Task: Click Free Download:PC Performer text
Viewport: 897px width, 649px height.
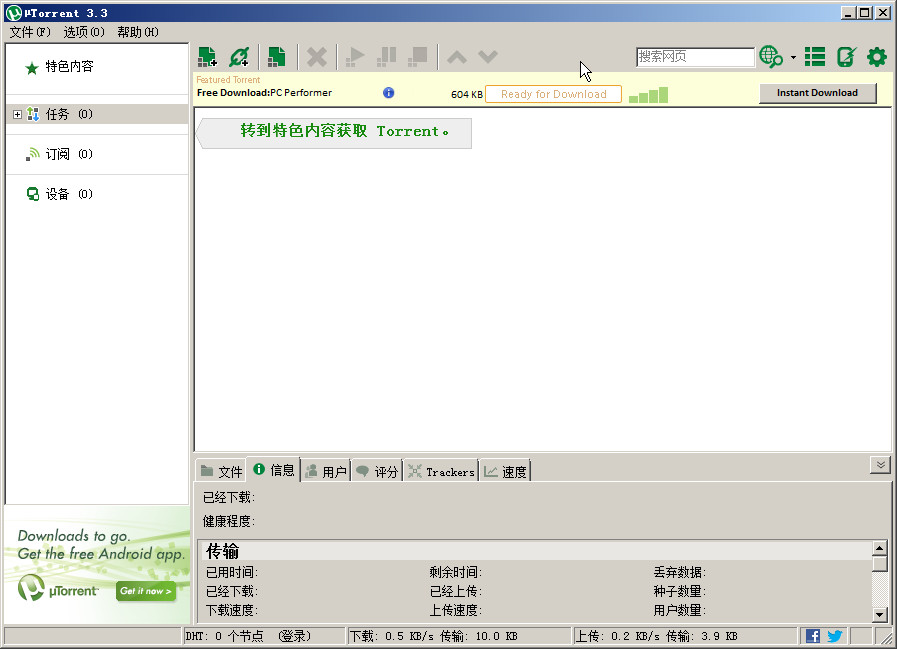Action: (x=264, y=93)
